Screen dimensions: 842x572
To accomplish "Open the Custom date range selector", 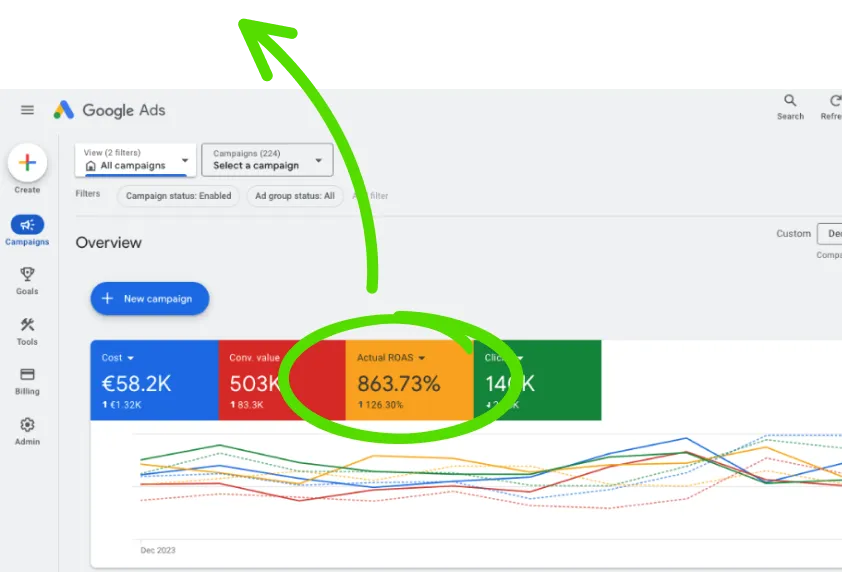I will (829, 234).
